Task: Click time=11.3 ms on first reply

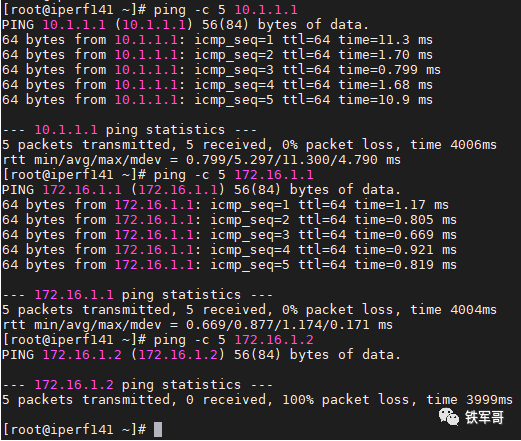Action: tap(386, 40)
